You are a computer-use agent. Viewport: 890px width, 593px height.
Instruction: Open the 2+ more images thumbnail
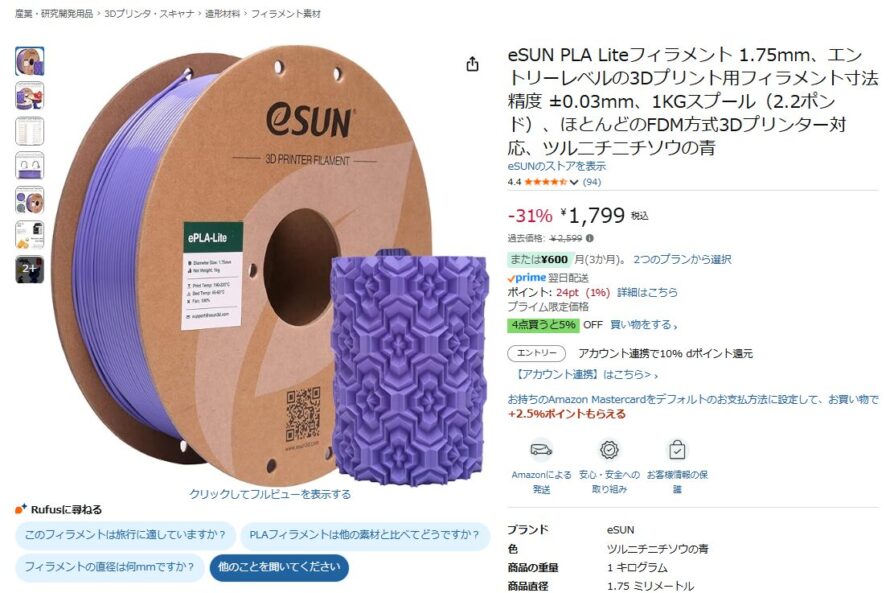point(30,270)
